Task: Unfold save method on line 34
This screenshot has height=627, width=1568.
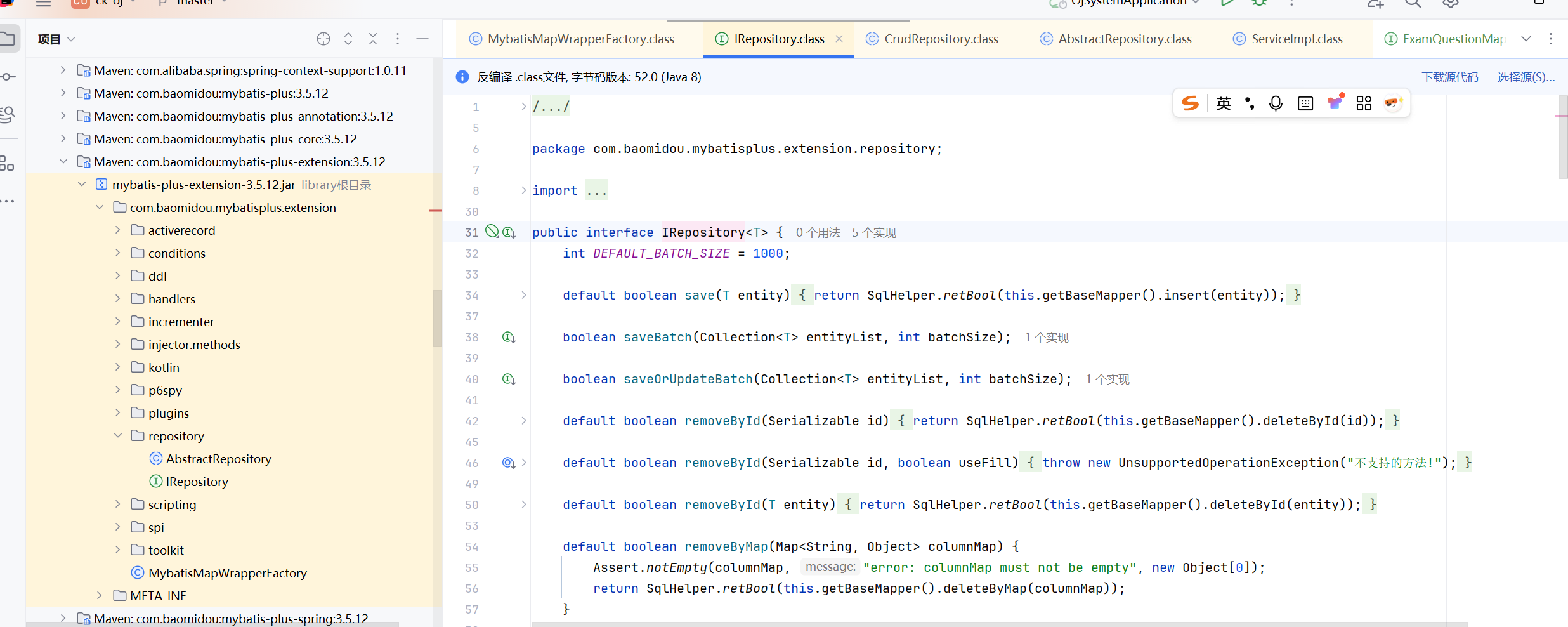Action: [x=523, y=295]
